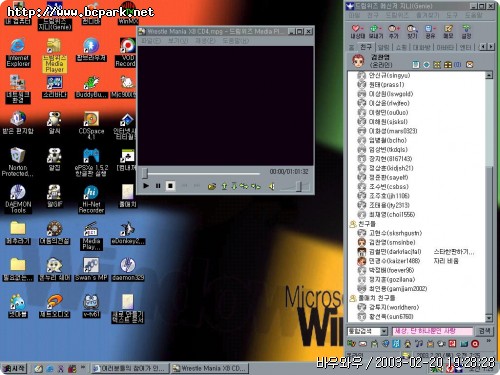Click the user avatar picture in Genie
Image resolution: width=500 pixels, height=375 pixels.
(358, 61)
